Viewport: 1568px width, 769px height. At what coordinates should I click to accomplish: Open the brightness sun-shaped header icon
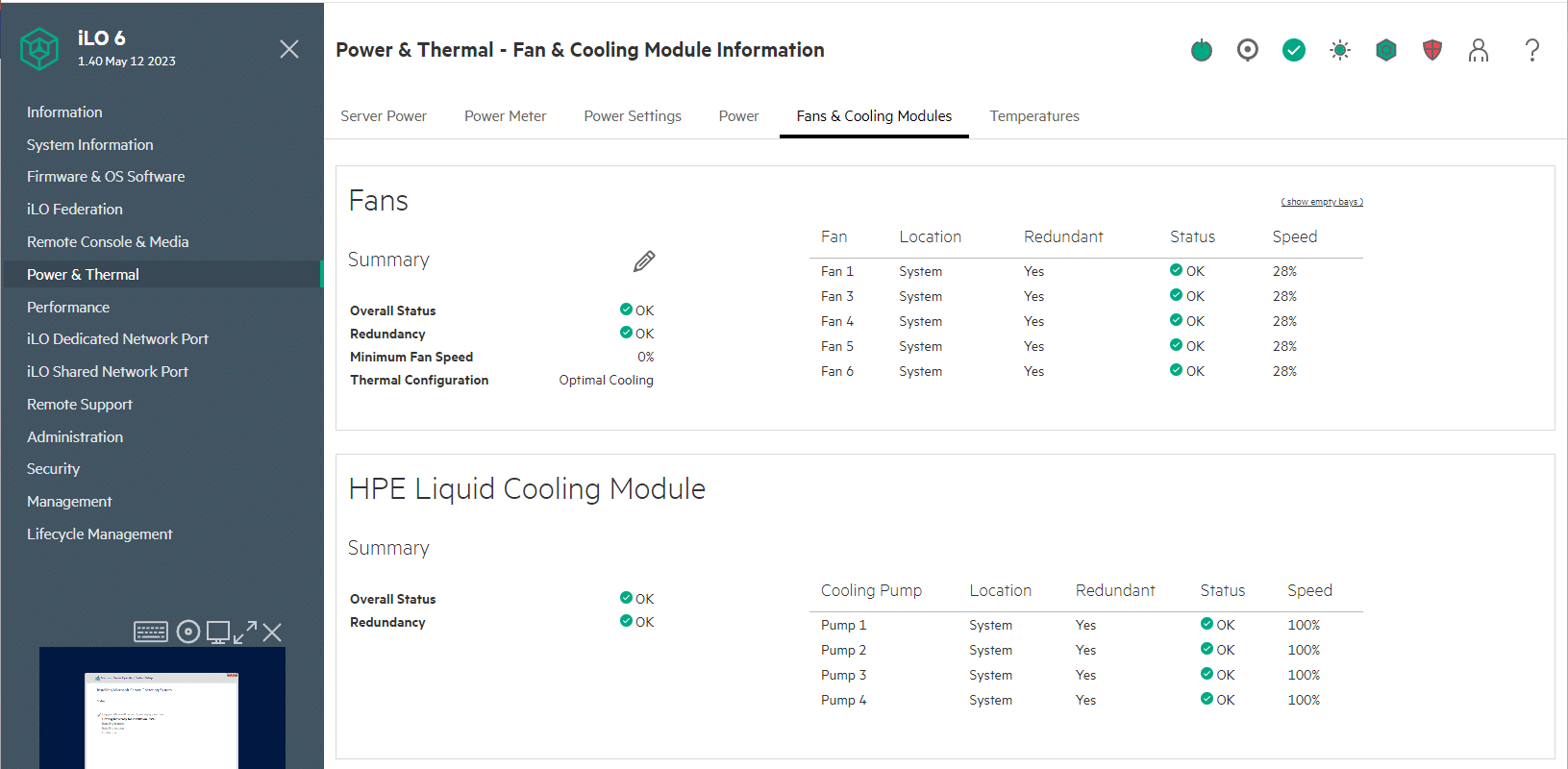[1340, 50]
